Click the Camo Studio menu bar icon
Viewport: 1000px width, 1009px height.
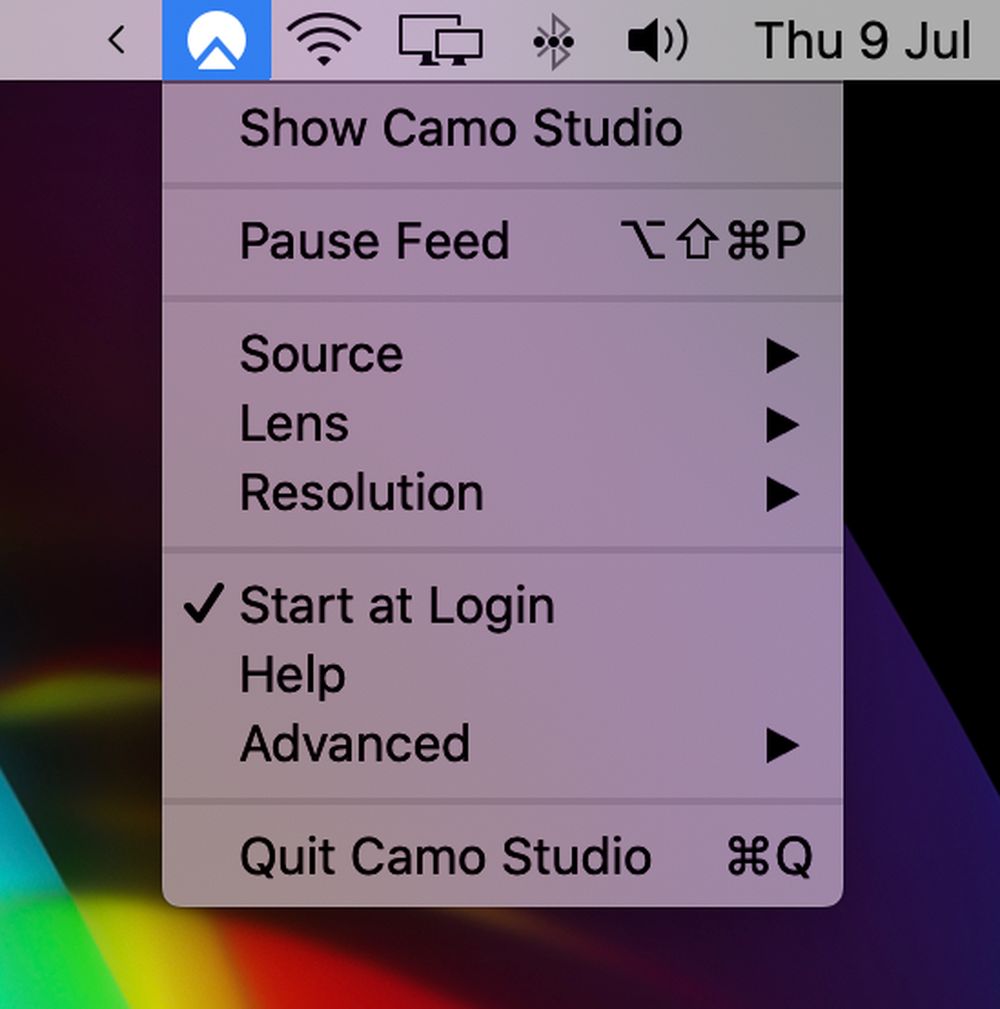coord(216,39)
